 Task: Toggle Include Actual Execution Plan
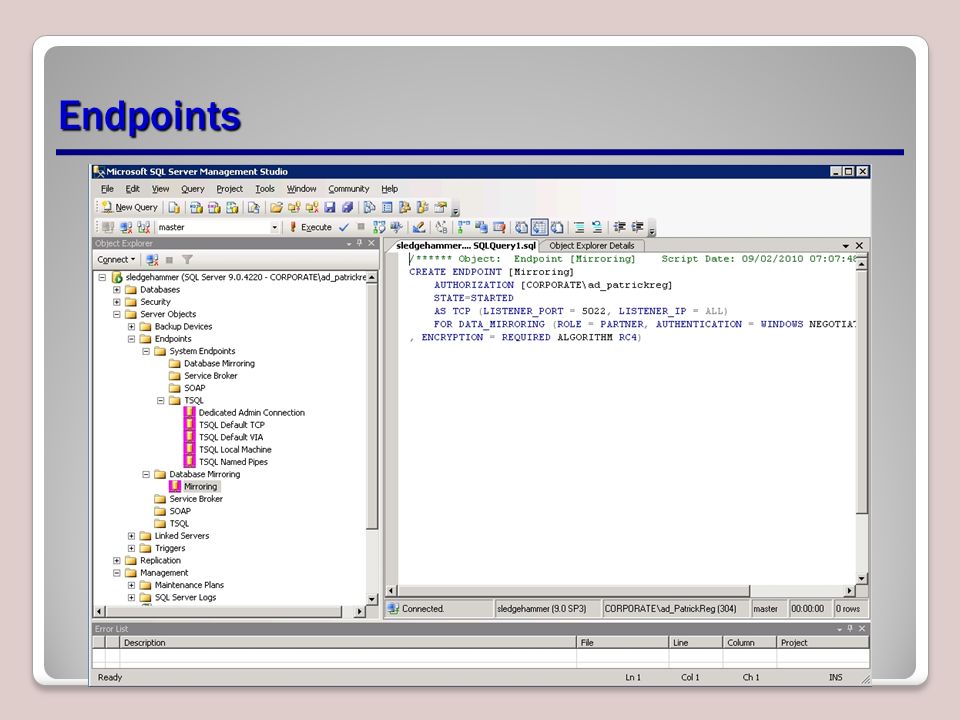pos(463,227)
